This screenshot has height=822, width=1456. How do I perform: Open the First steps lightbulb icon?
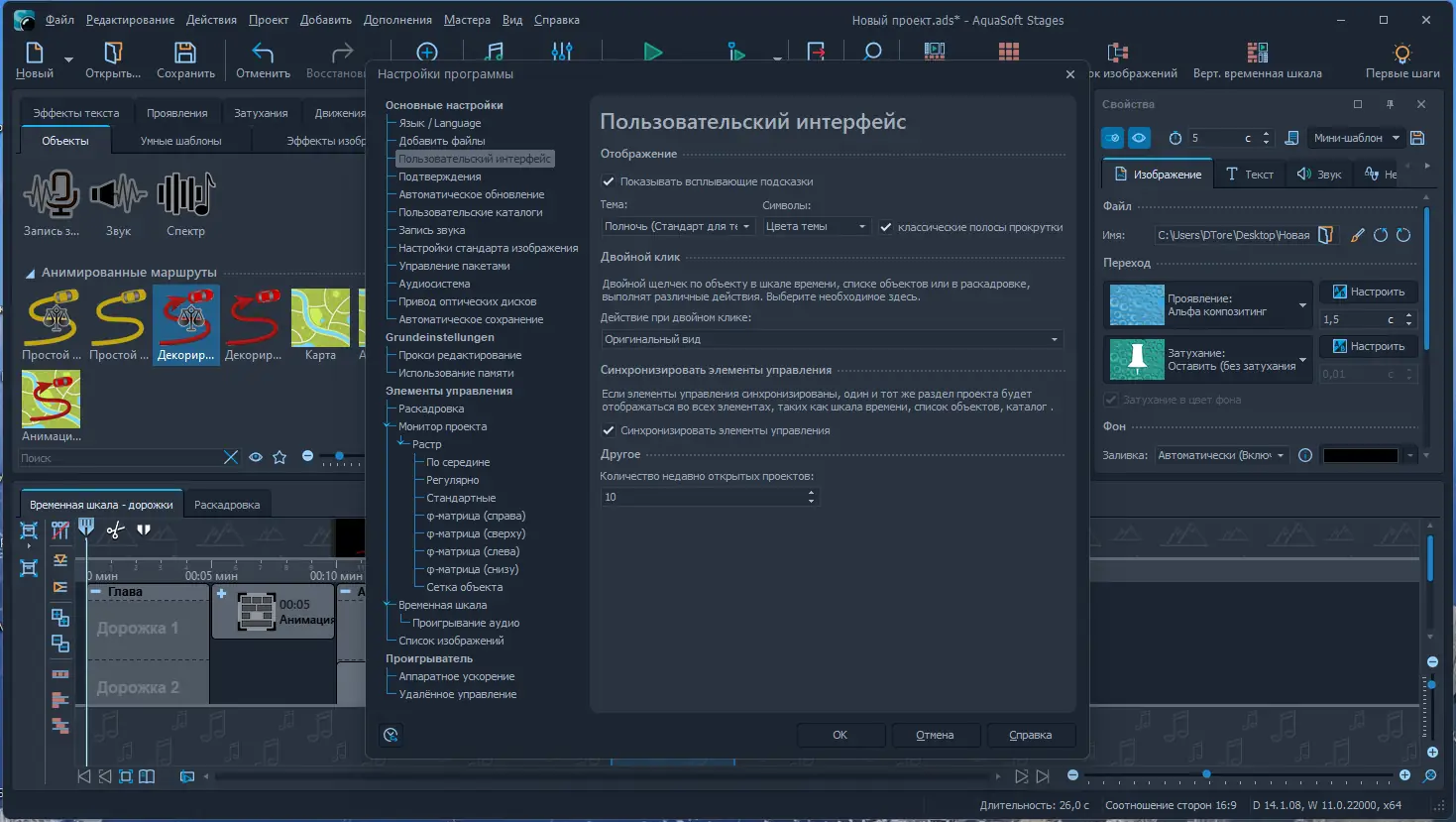(x=1401, y=54)
